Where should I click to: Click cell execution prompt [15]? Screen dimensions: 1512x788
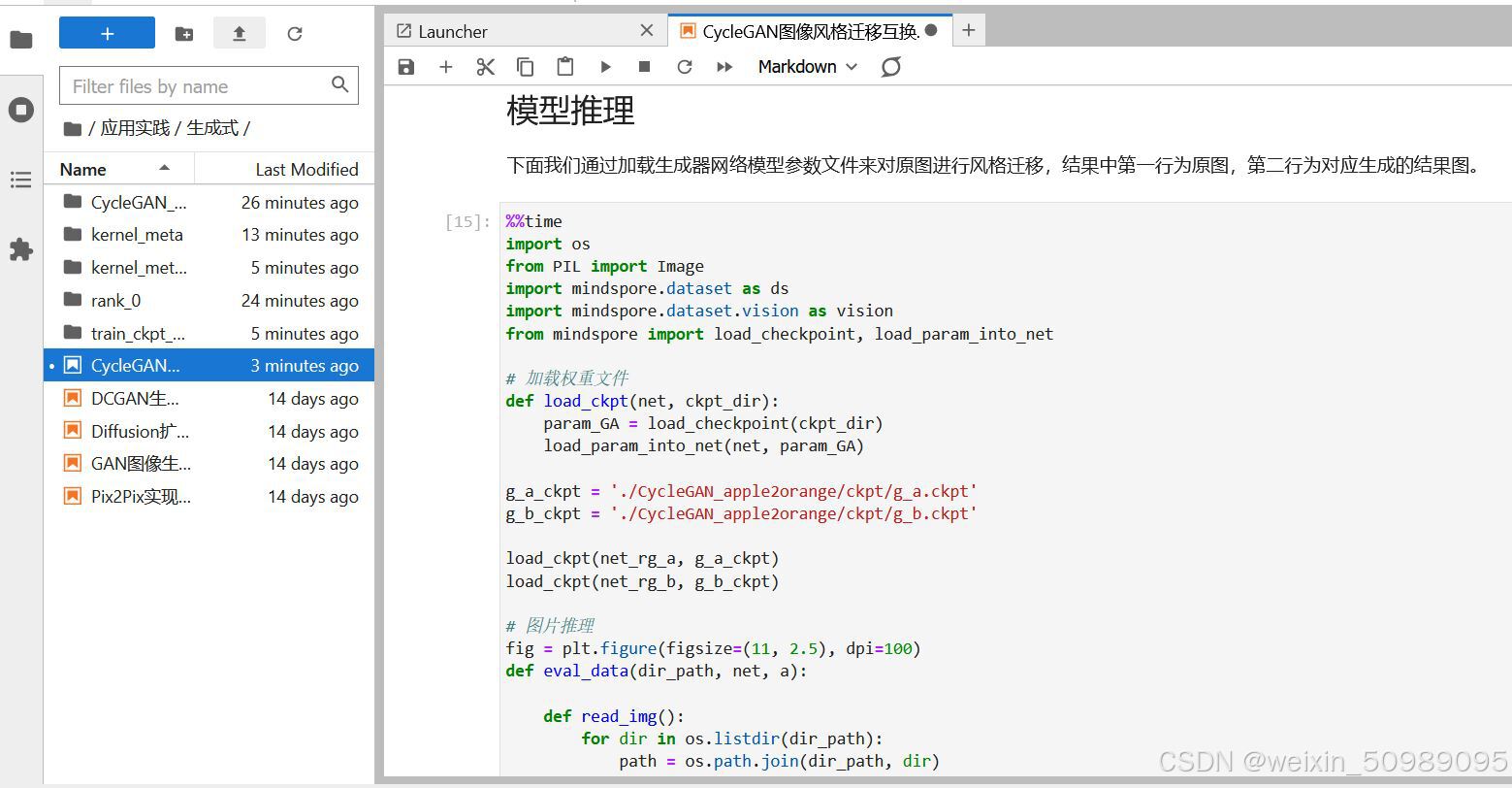point(467,222)
